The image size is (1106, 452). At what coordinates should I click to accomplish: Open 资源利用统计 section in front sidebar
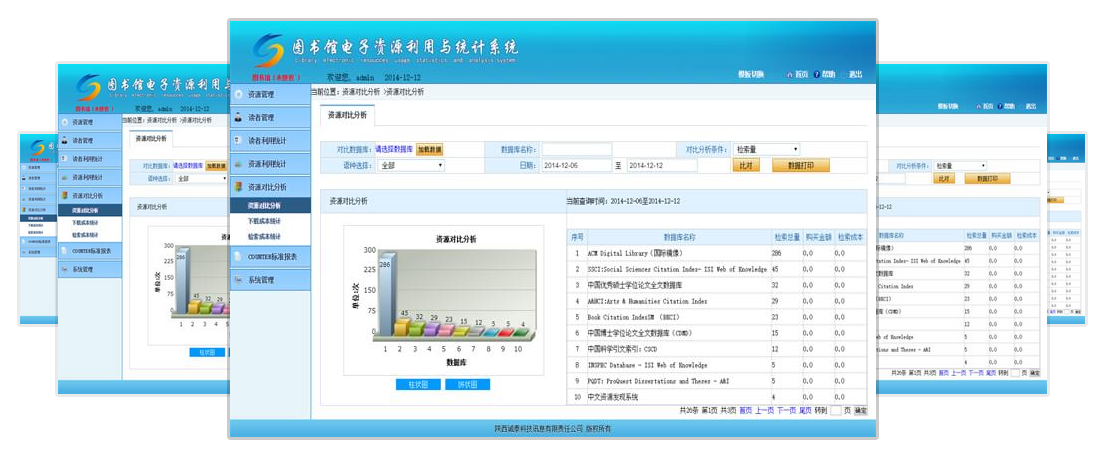pos(266,163)
